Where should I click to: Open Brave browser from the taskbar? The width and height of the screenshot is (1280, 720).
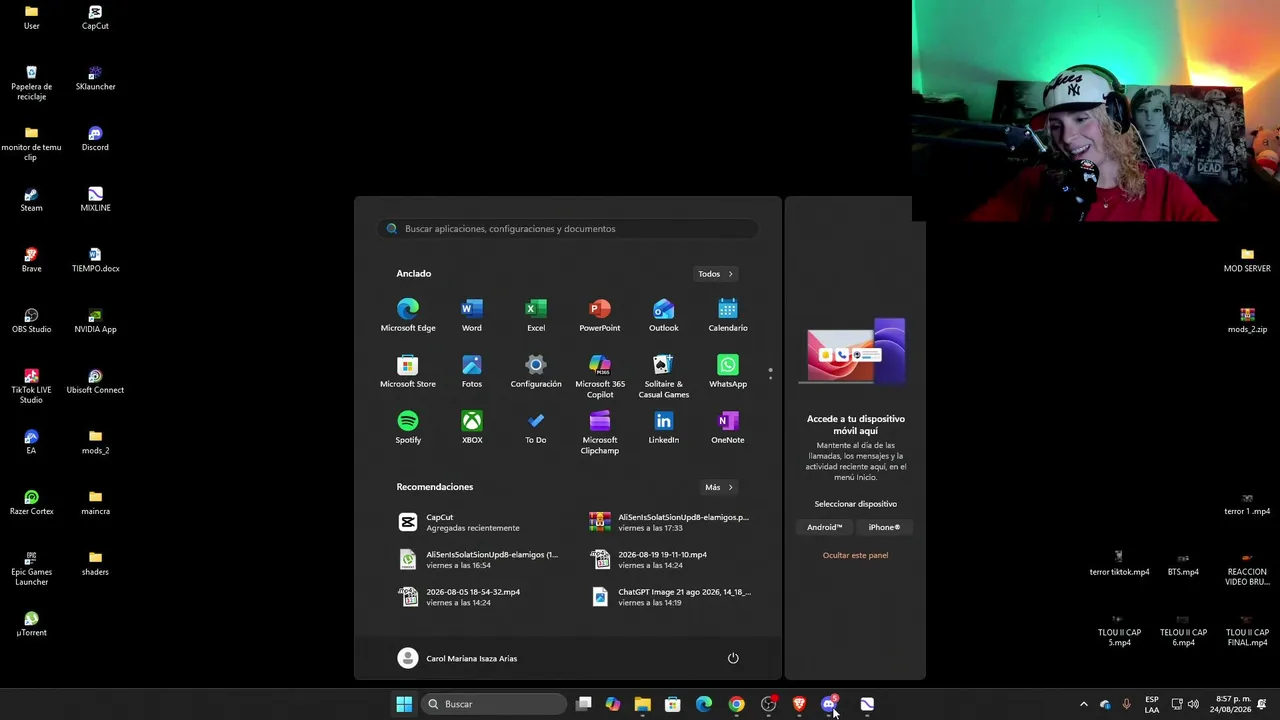tap(799, 704)
